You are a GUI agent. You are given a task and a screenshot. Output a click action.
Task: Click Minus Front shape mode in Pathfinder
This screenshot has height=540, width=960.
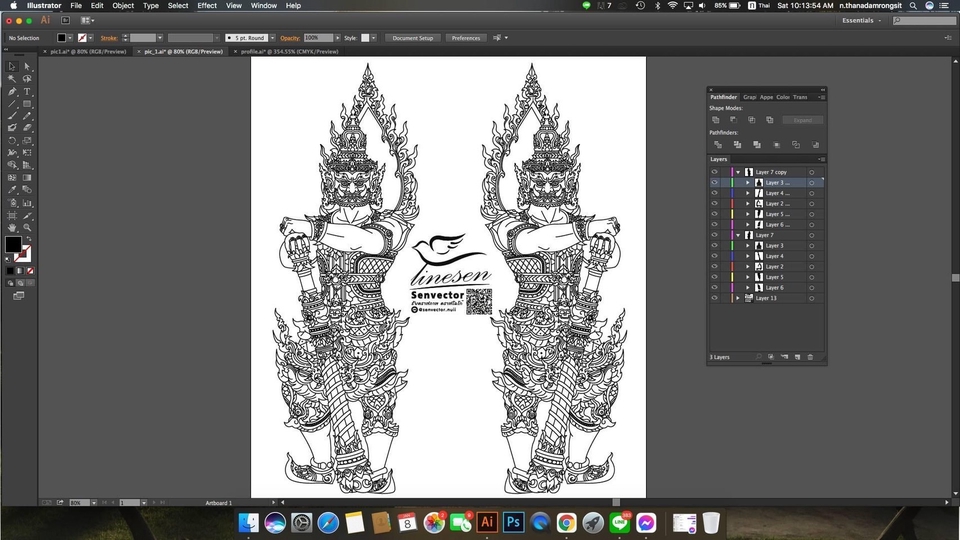pos(733,120)
